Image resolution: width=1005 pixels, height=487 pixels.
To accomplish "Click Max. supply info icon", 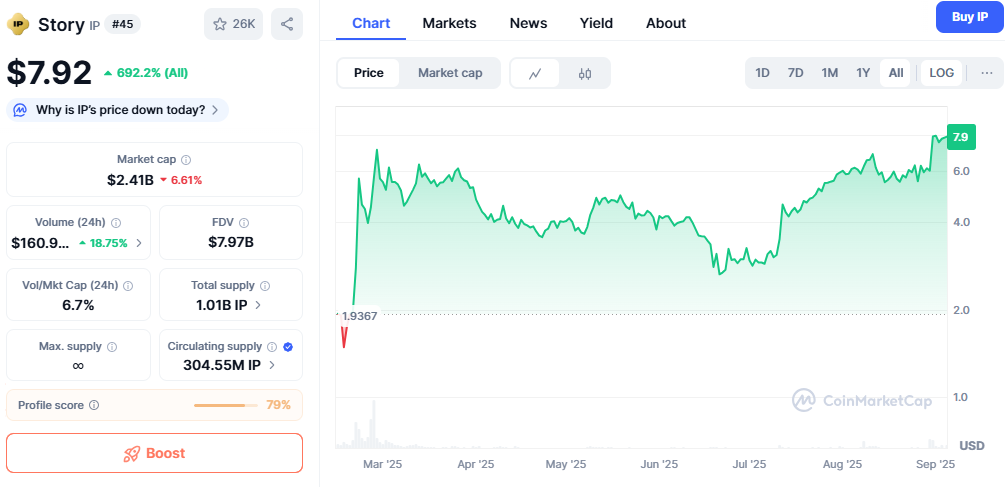I will [112, 347].
